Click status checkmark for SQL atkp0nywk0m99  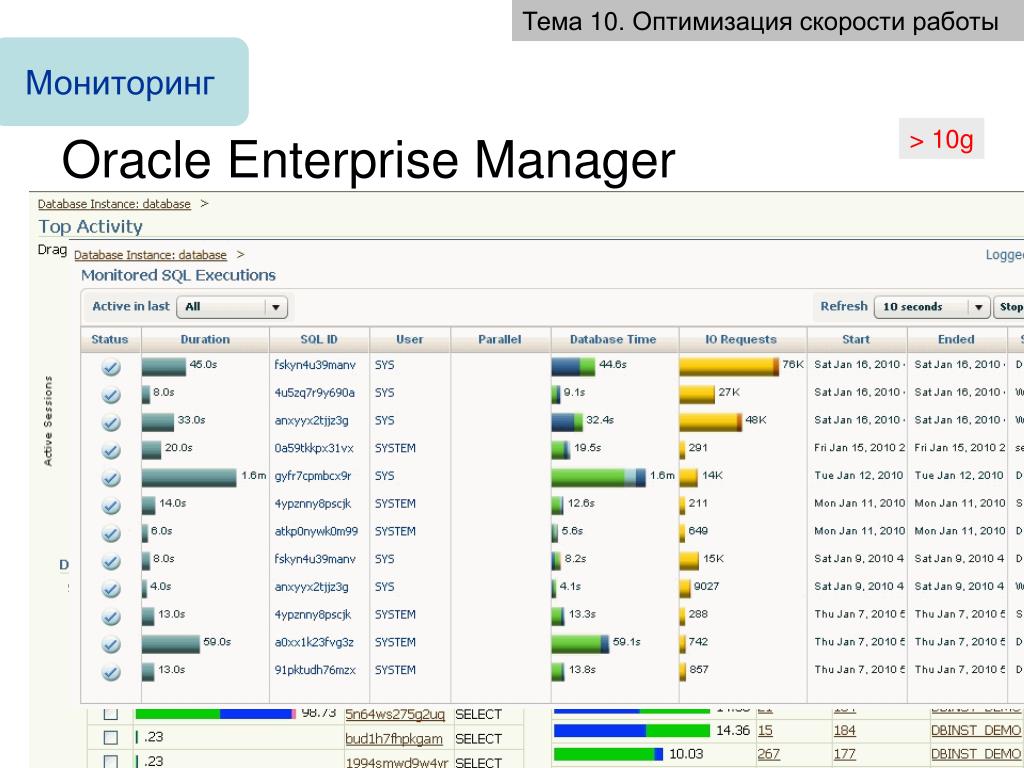point(111,534)
